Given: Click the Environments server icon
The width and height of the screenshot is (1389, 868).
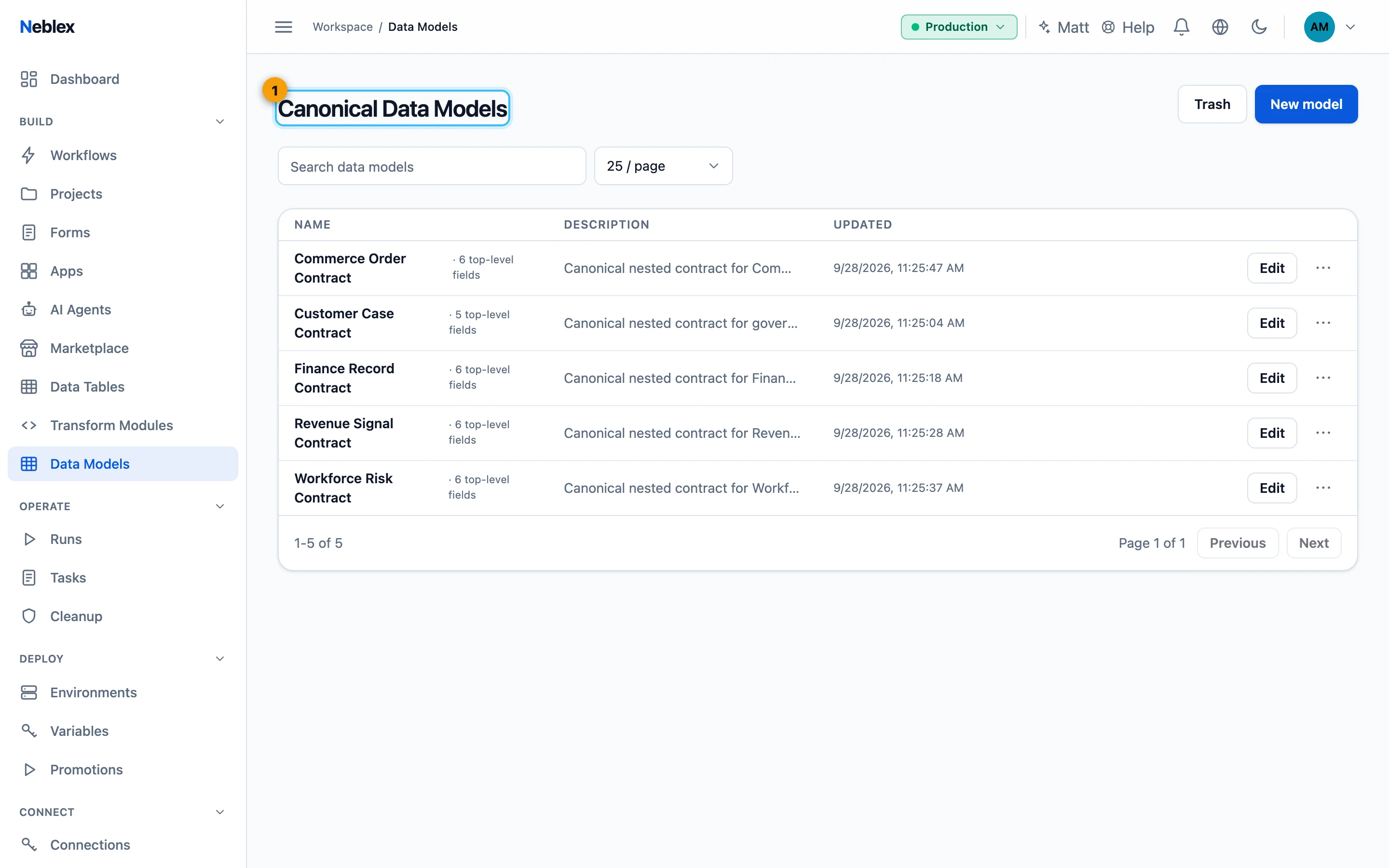Looking at the screenshot, I should tap(29, 692).
